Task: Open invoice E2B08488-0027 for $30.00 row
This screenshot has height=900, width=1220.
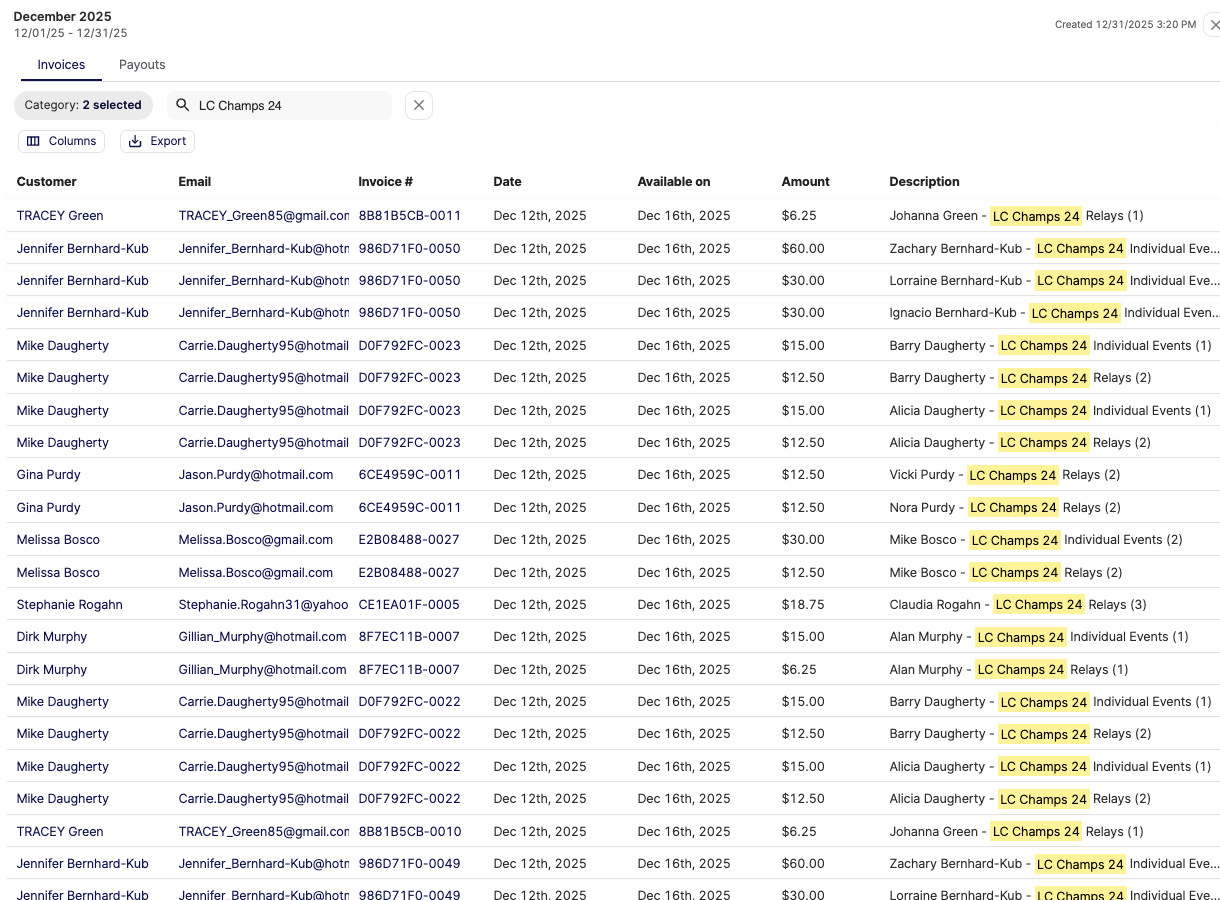Action: (x=408, y=540)
